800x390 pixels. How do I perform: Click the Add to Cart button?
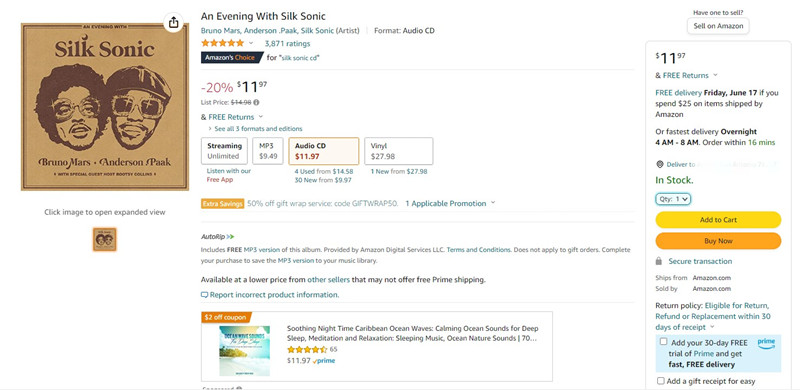coord(718,220)
